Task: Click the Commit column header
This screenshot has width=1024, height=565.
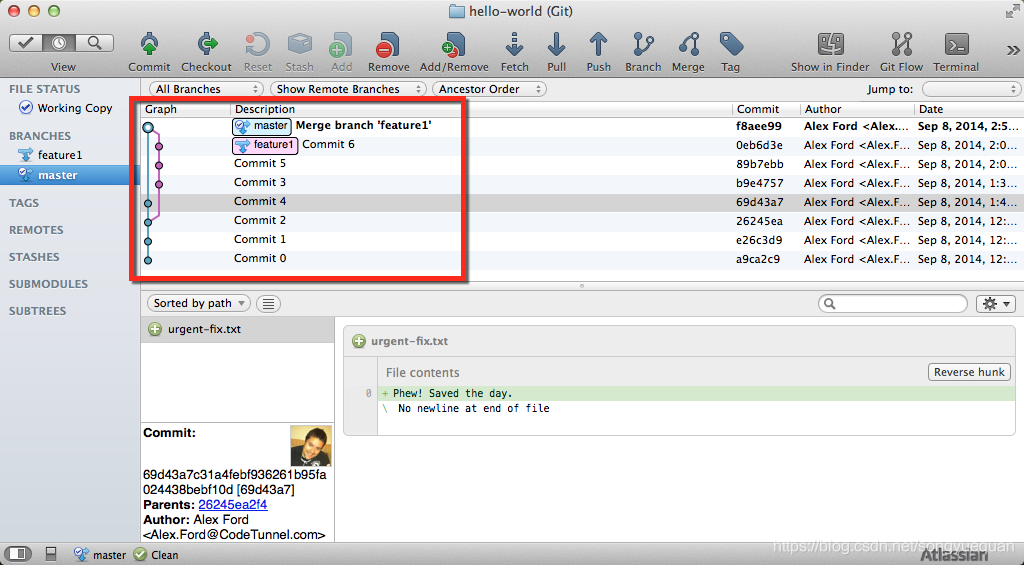Action: click(x=765, y=109)
